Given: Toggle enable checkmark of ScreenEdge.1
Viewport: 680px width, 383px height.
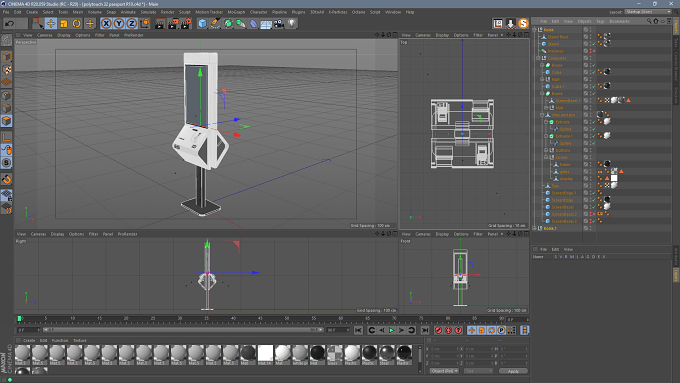Looking at the screenshot, I should click(593, 193).
